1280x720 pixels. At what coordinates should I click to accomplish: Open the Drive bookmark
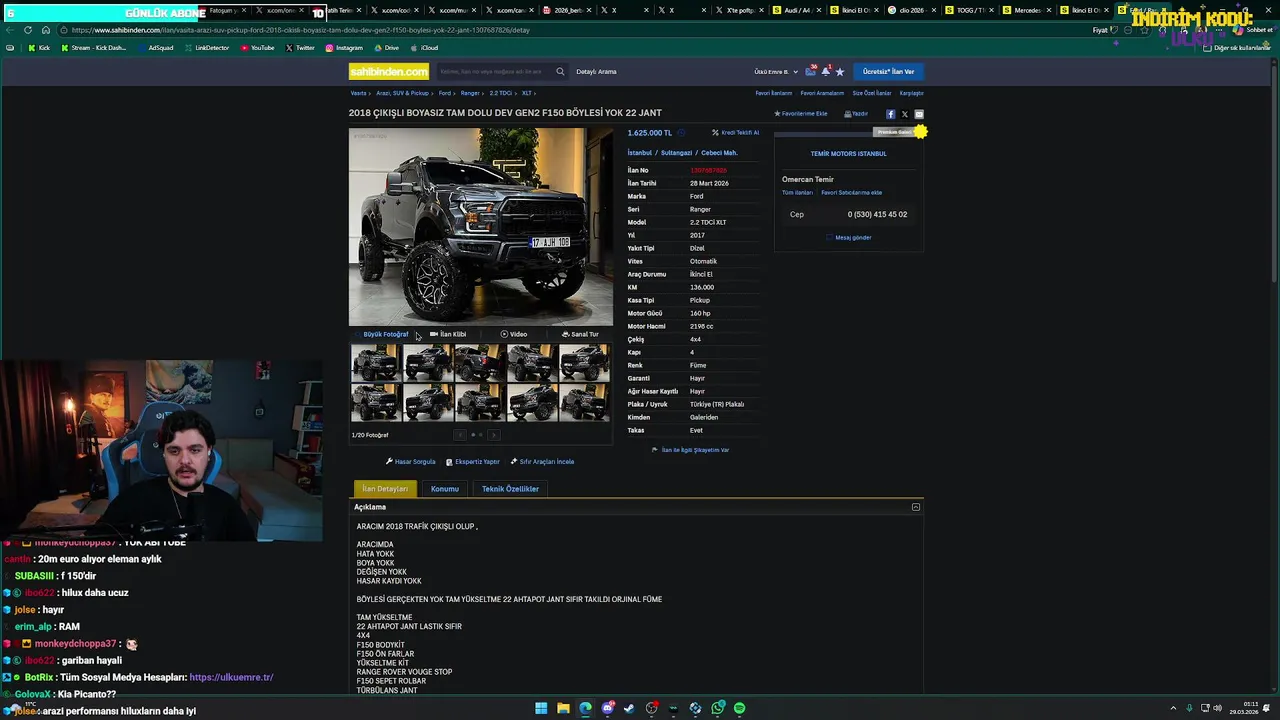386,48
